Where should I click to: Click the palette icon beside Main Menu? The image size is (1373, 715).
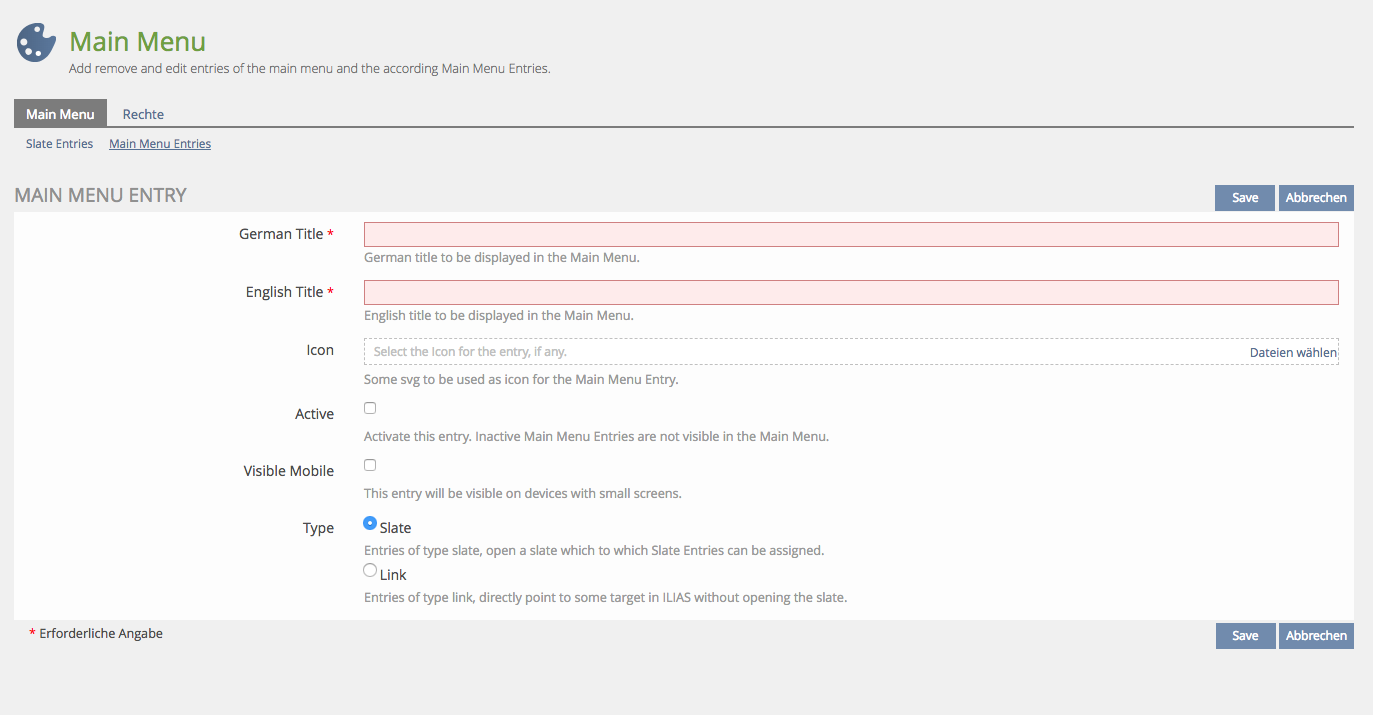coord(37,43)
